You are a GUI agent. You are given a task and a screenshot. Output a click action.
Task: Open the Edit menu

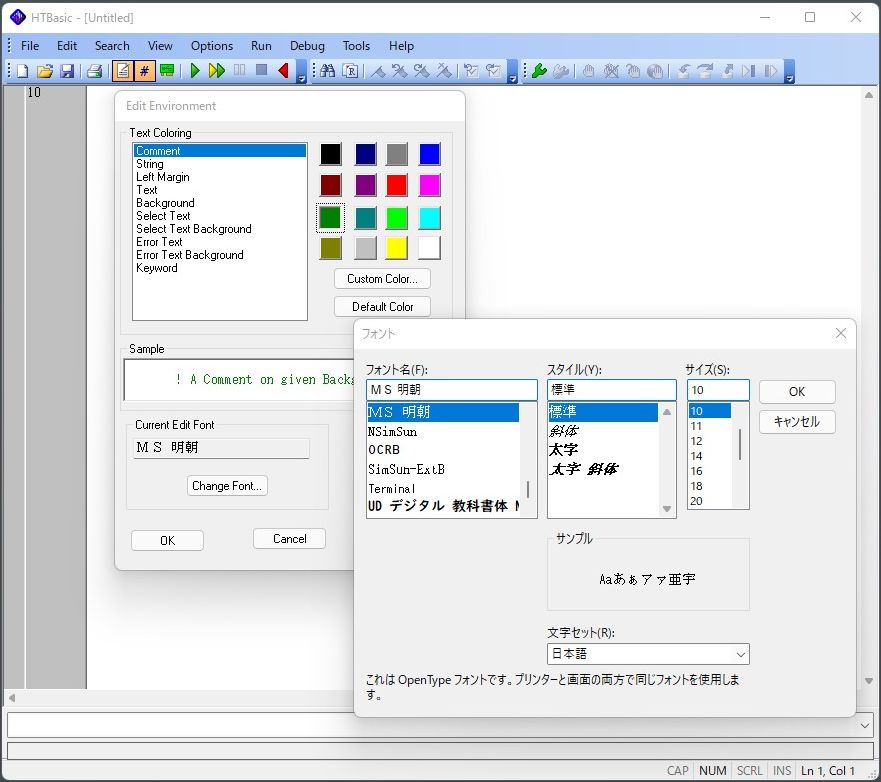[67, 46]
